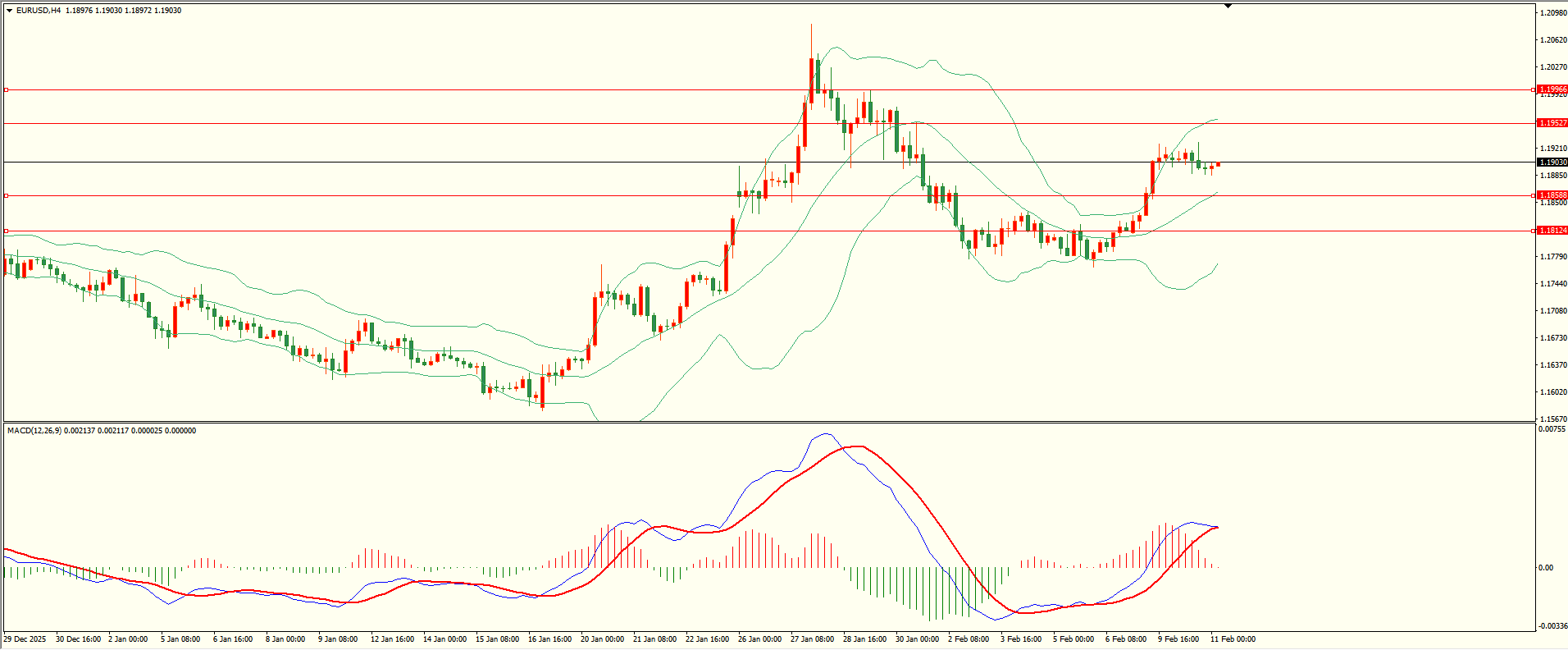Viewport: 1568px width, 650px height.
Task: Click the black 1.19030 current price label
Action: click(1552, 162)
